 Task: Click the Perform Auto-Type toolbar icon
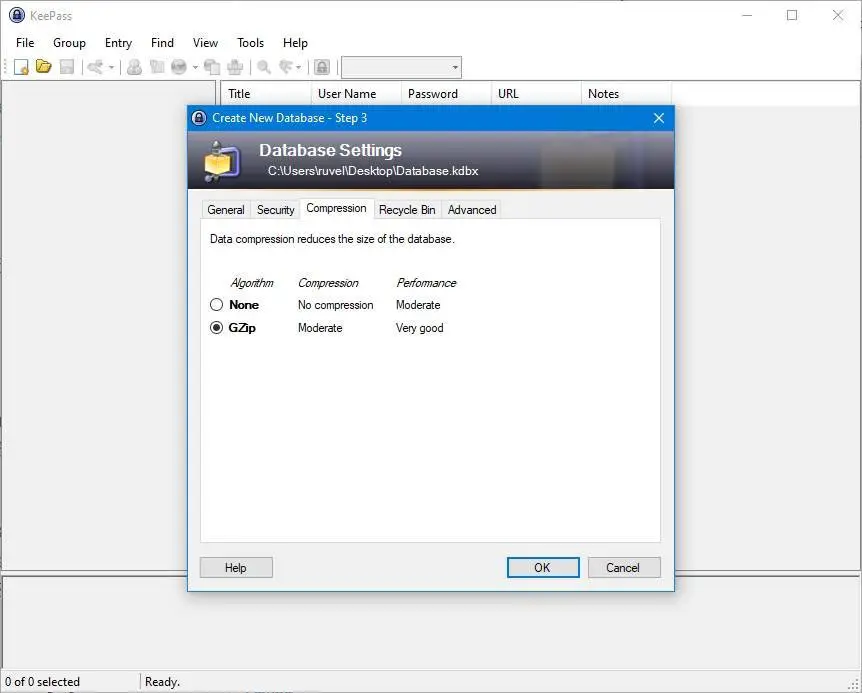pos(235,67)
